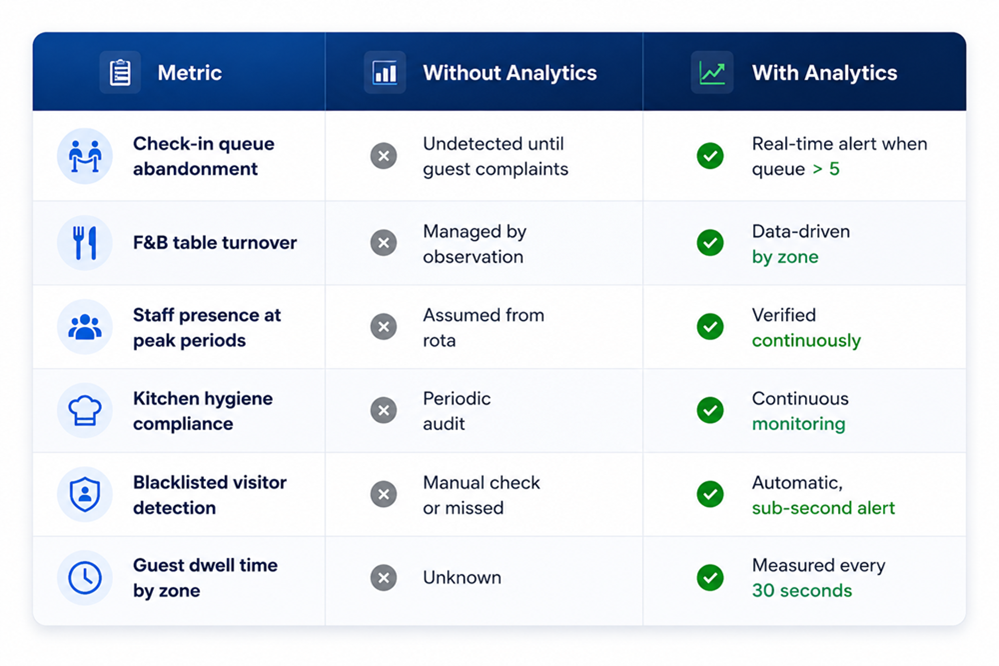Select the Without Analytics column header text
999x666 pixels.
tap(510, 73)
